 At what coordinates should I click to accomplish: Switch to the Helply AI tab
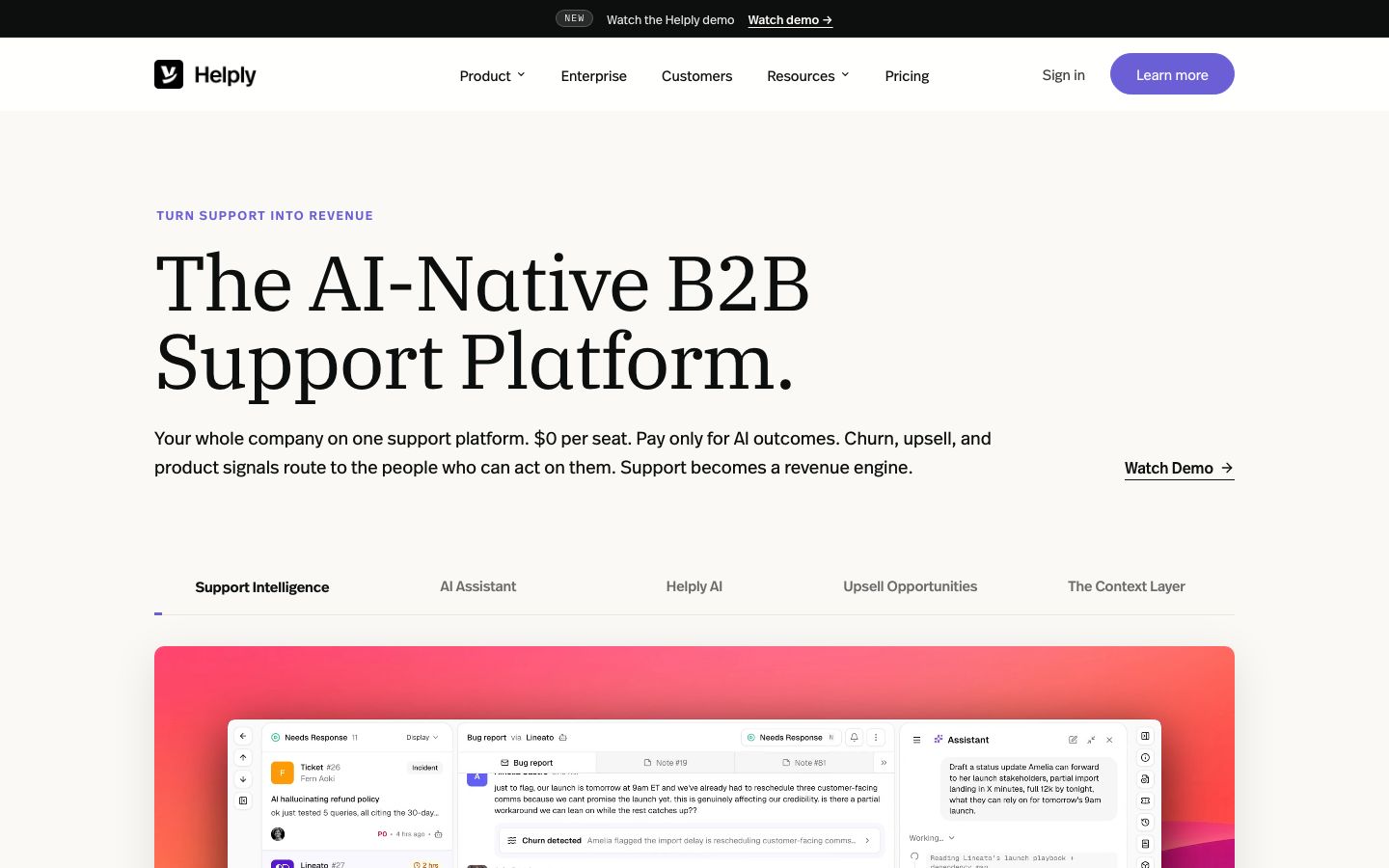694,586
